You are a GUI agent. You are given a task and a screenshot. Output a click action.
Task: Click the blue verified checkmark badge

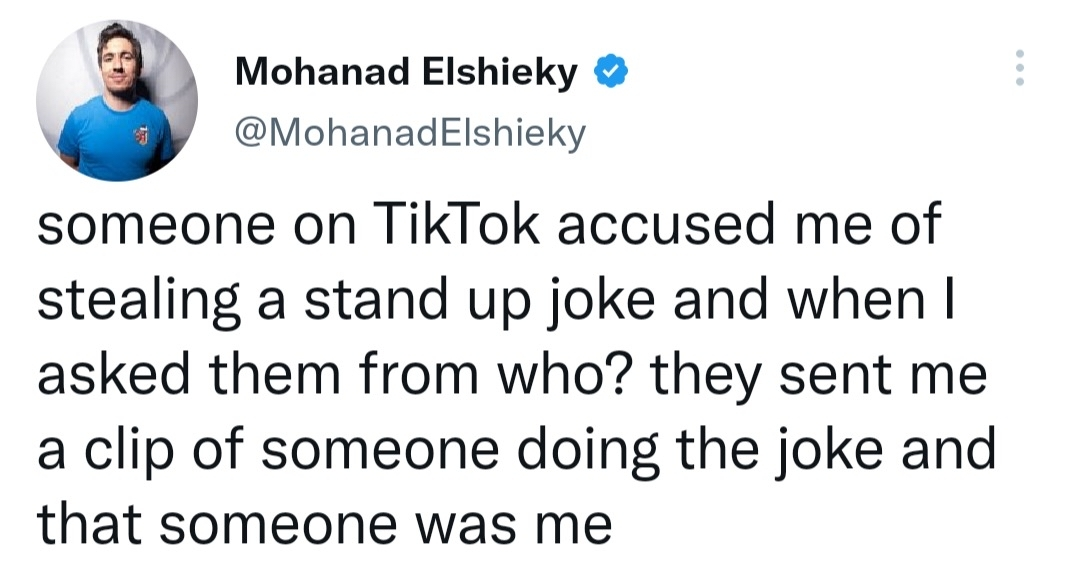click(610, 72)
